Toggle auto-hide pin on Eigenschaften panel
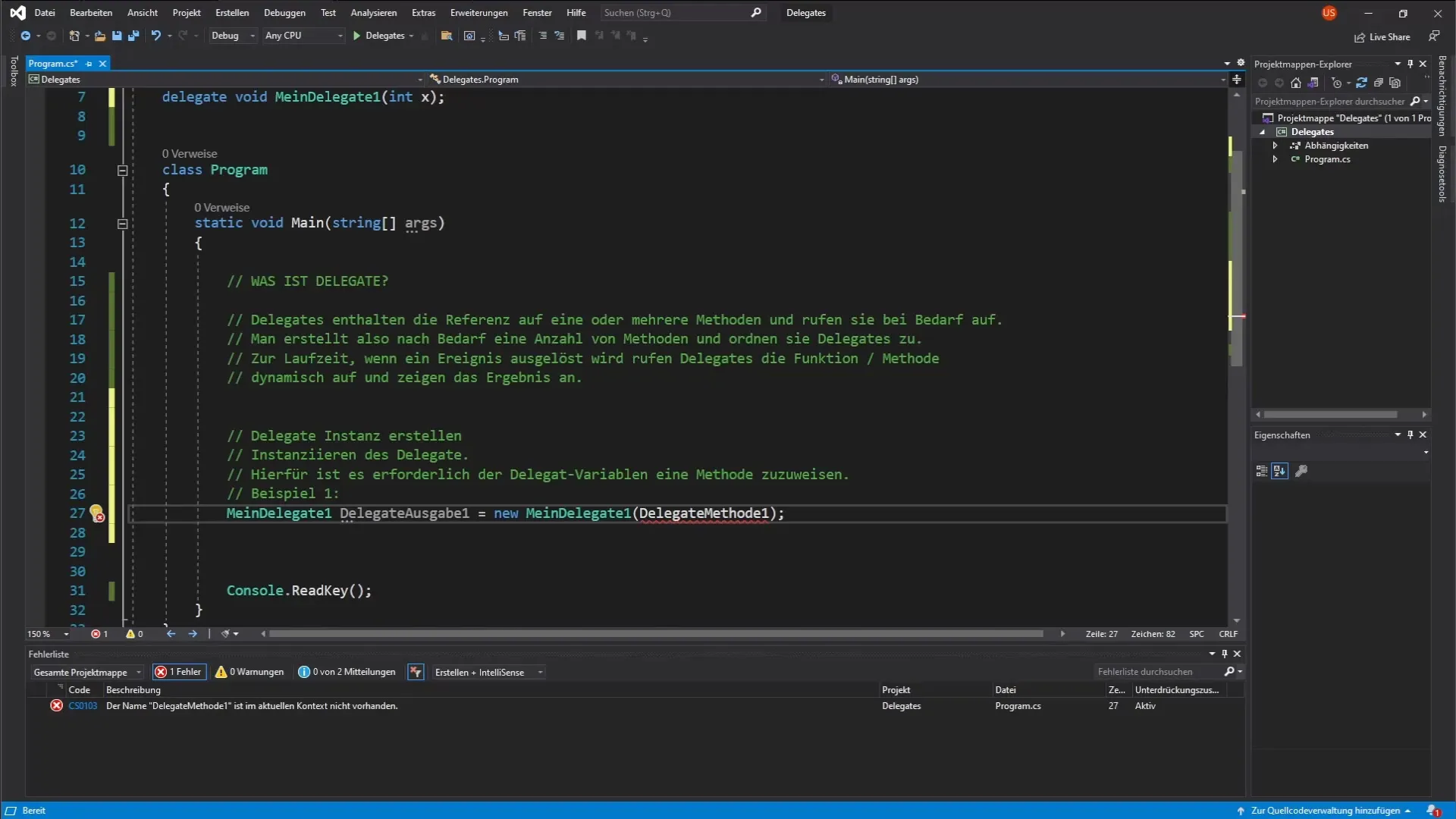This screenshot has height=819, width=1456. click(x=1410, y=435)
